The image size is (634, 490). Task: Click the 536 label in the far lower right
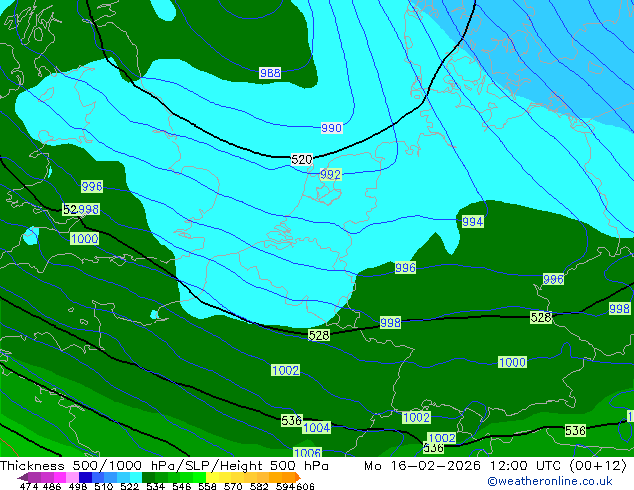pyautogui.click(x=575, y=431)
